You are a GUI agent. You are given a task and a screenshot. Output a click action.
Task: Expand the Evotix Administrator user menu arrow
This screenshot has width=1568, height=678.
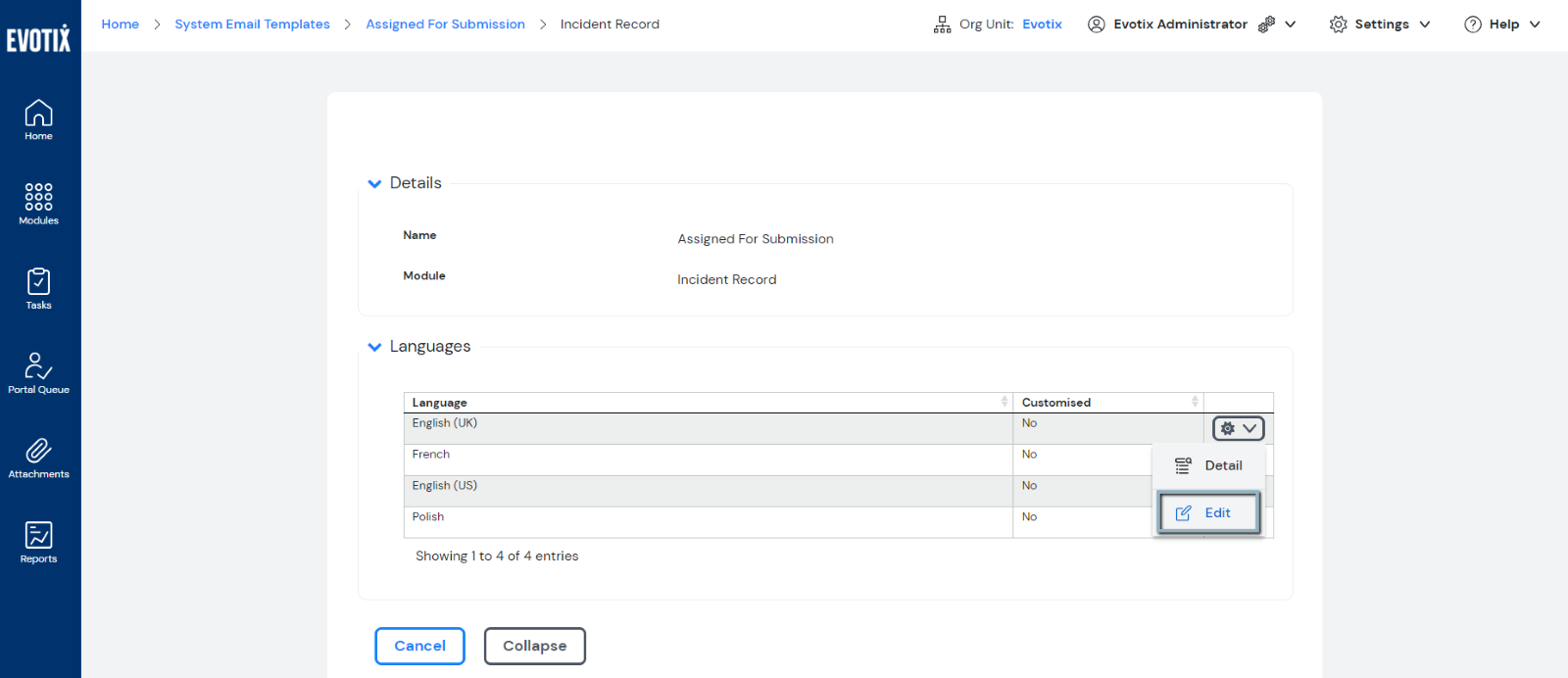(x=1291, y=24)
